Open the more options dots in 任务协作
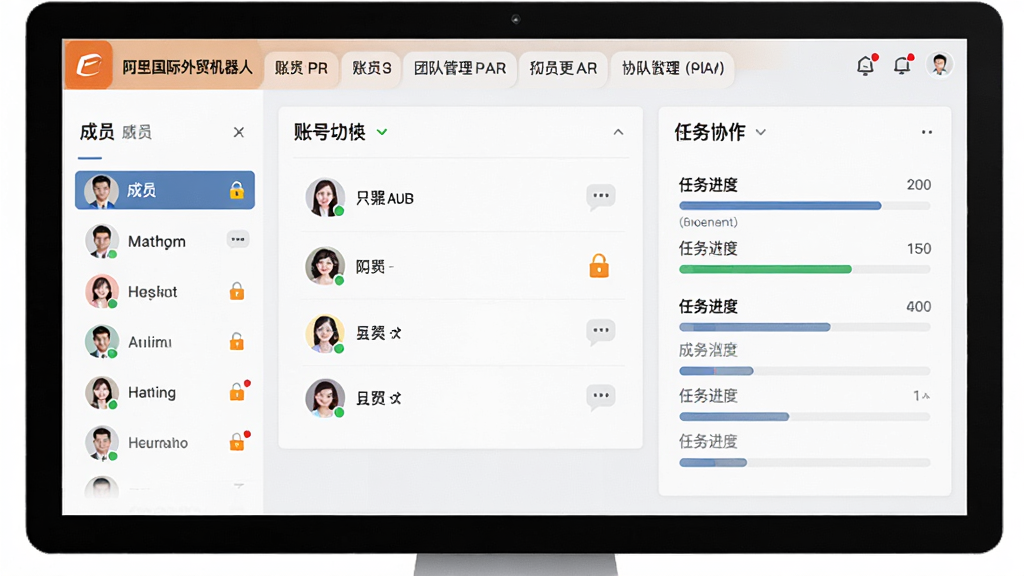Image resolution: width=1024 pixels, height=576 pixels. tap(927, 133)
